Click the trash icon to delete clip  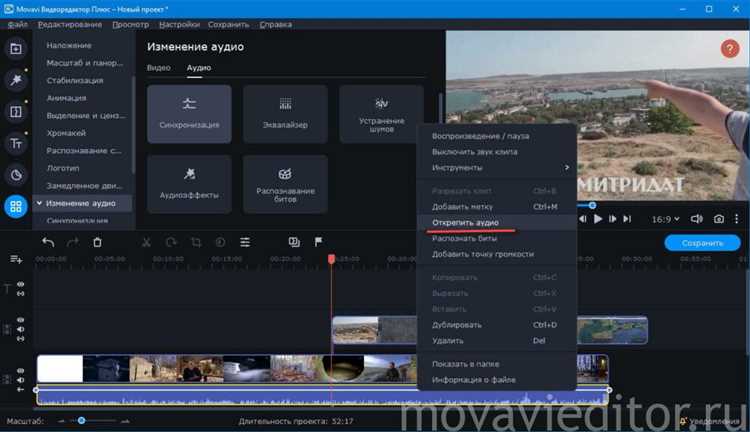tap(97, 242)
